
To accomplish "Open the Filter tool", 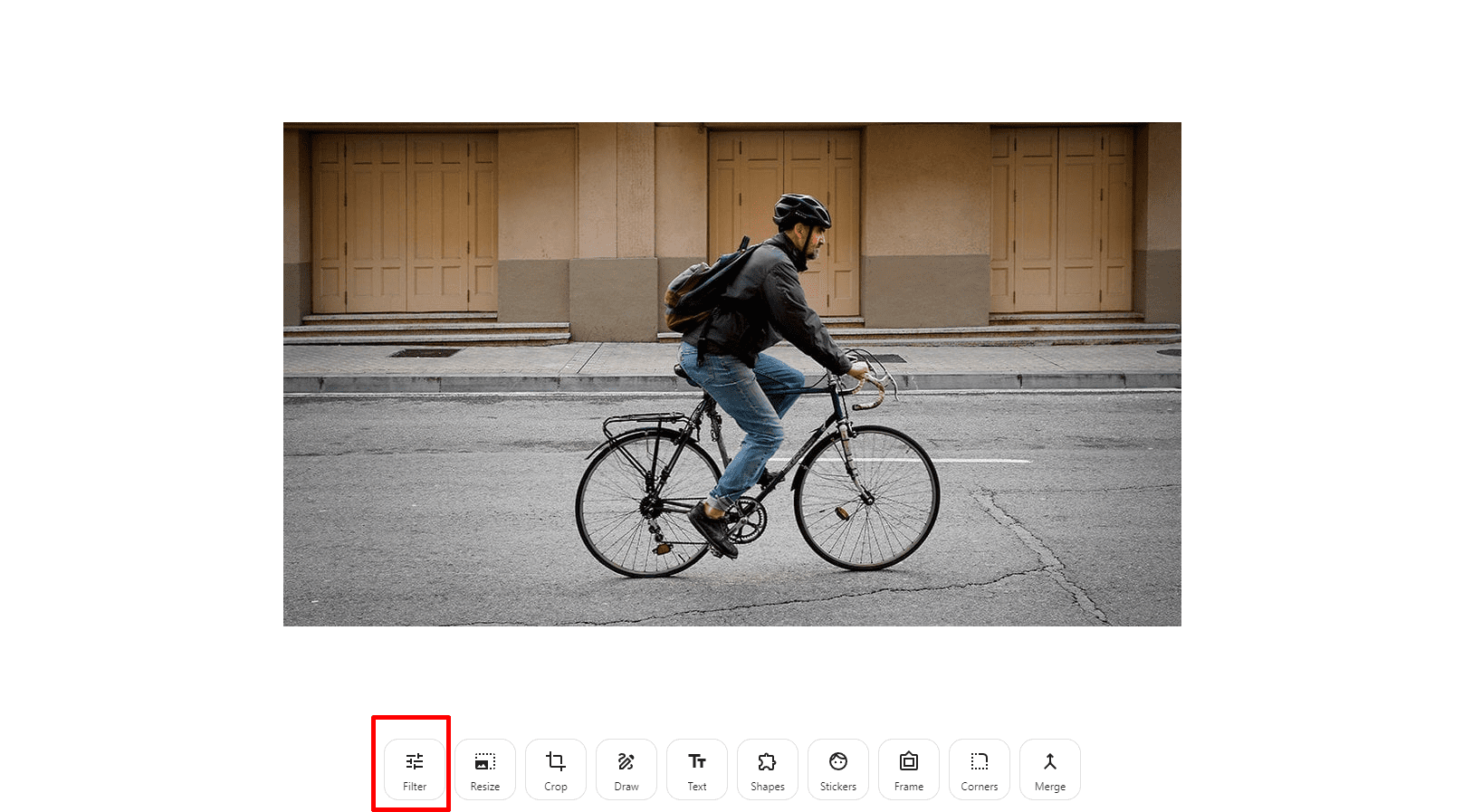I will tap(415, 769).
